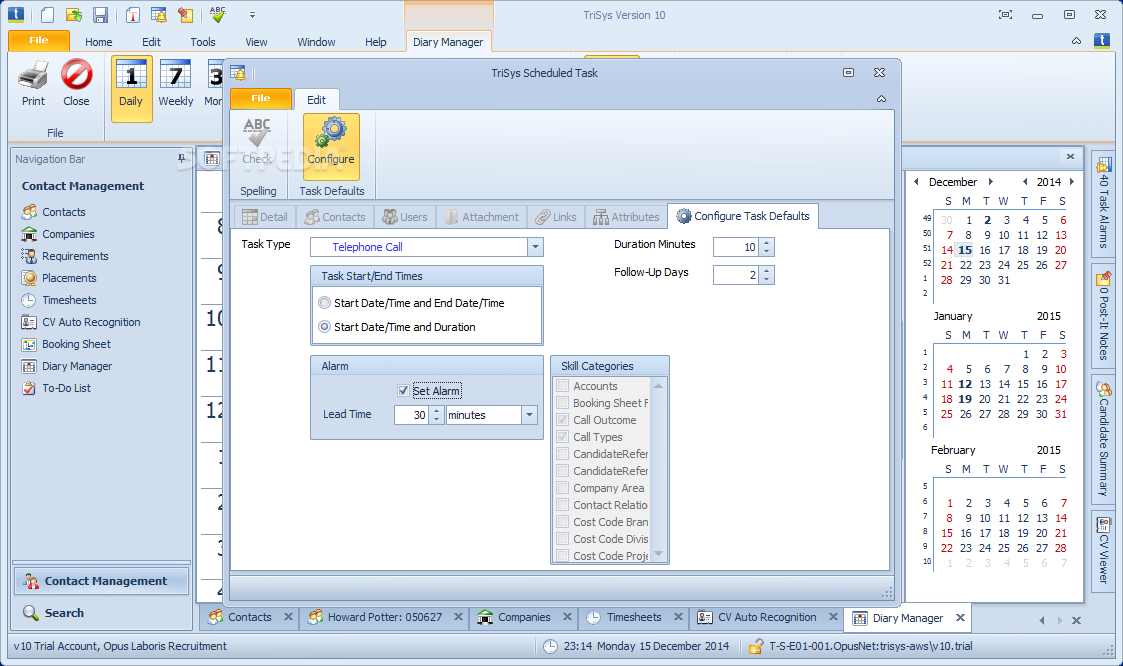Collapse the main window ribbon chevron

(1076, 42)
